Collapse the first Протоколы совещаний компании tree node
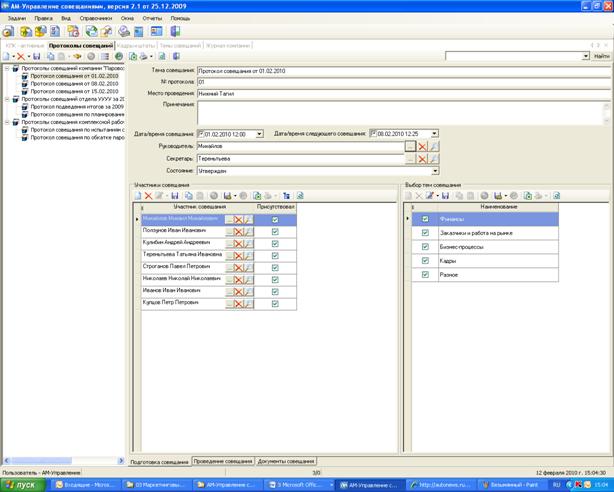 pos(5,69)
